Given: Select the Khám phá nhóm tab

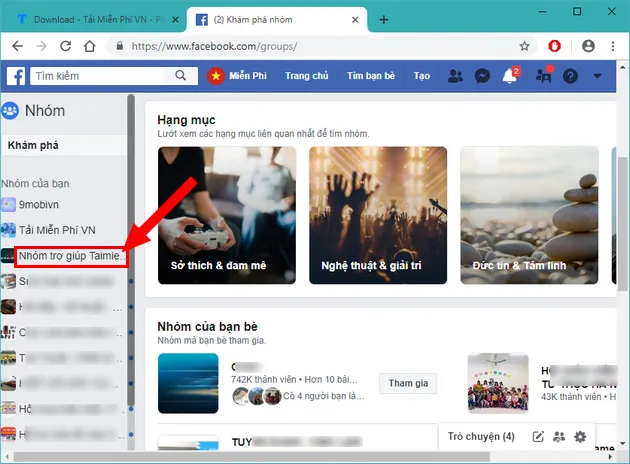Looking at the screenshot, I should point(277,20).
